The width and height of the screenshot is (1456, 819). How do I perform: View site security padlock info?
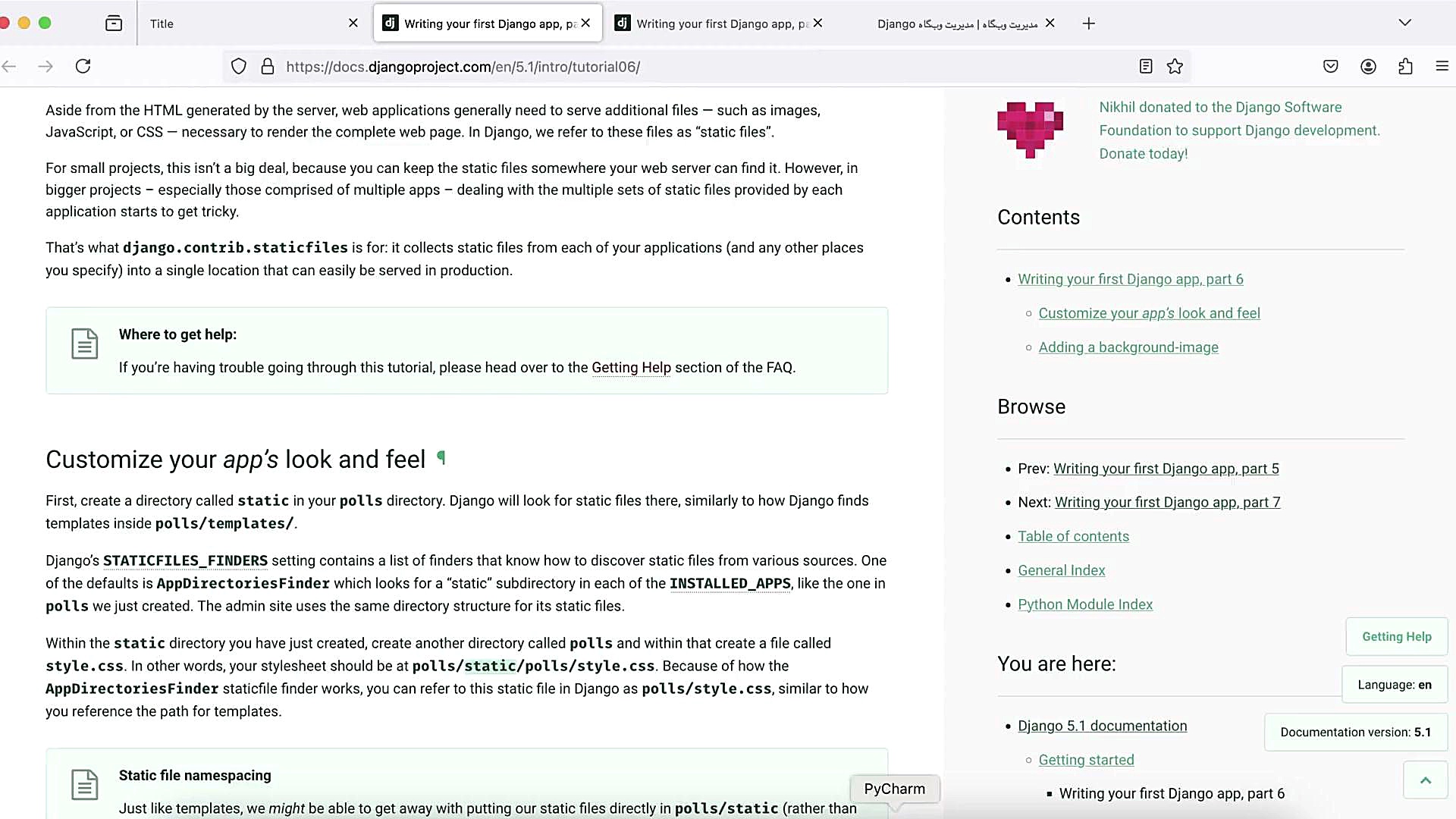pos(268,67)
